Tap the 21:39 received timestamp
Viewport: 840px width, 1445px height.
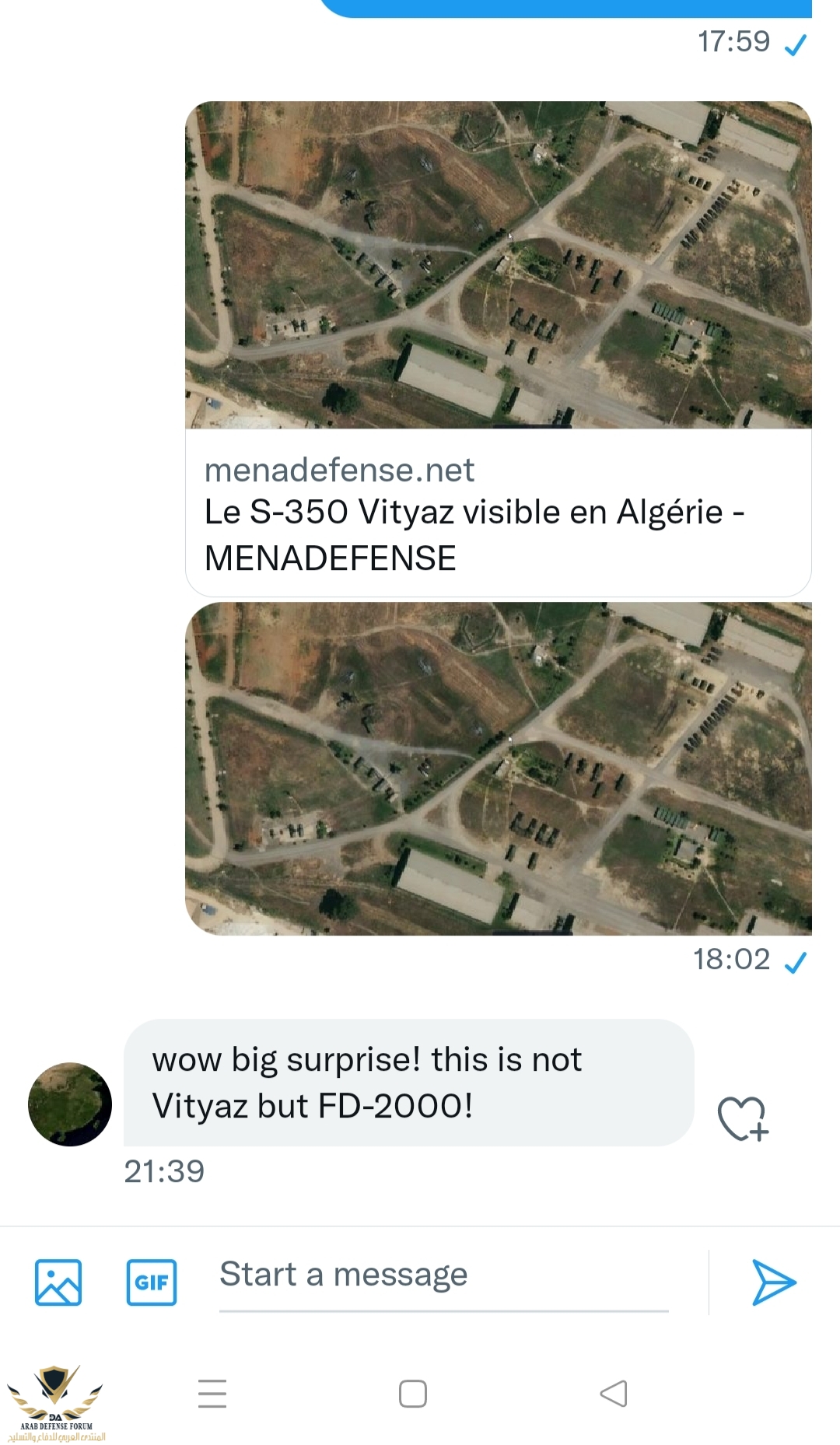[164, 1171]
